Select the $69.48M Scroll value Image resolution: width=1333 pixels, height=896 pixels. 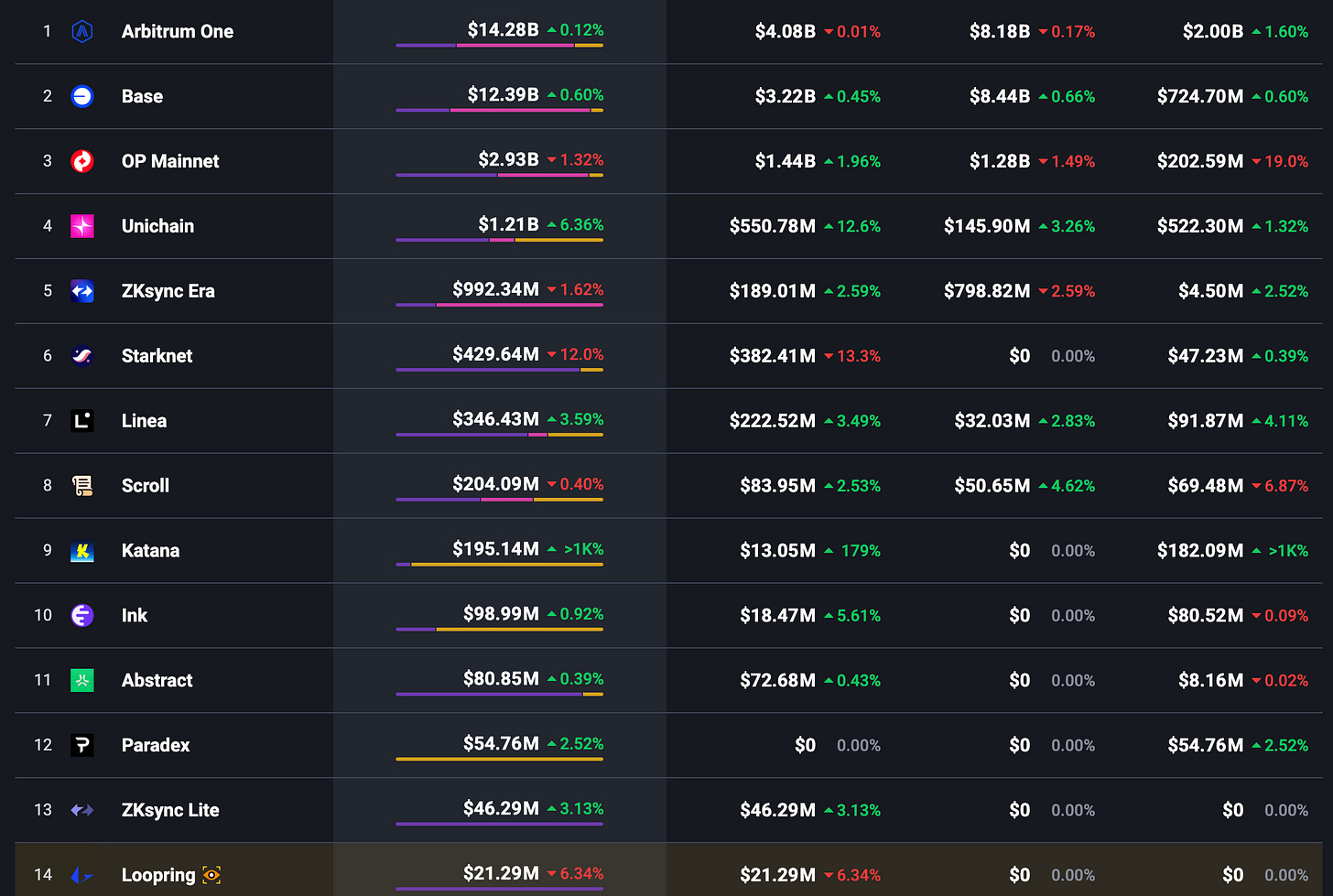(1206, 487)
